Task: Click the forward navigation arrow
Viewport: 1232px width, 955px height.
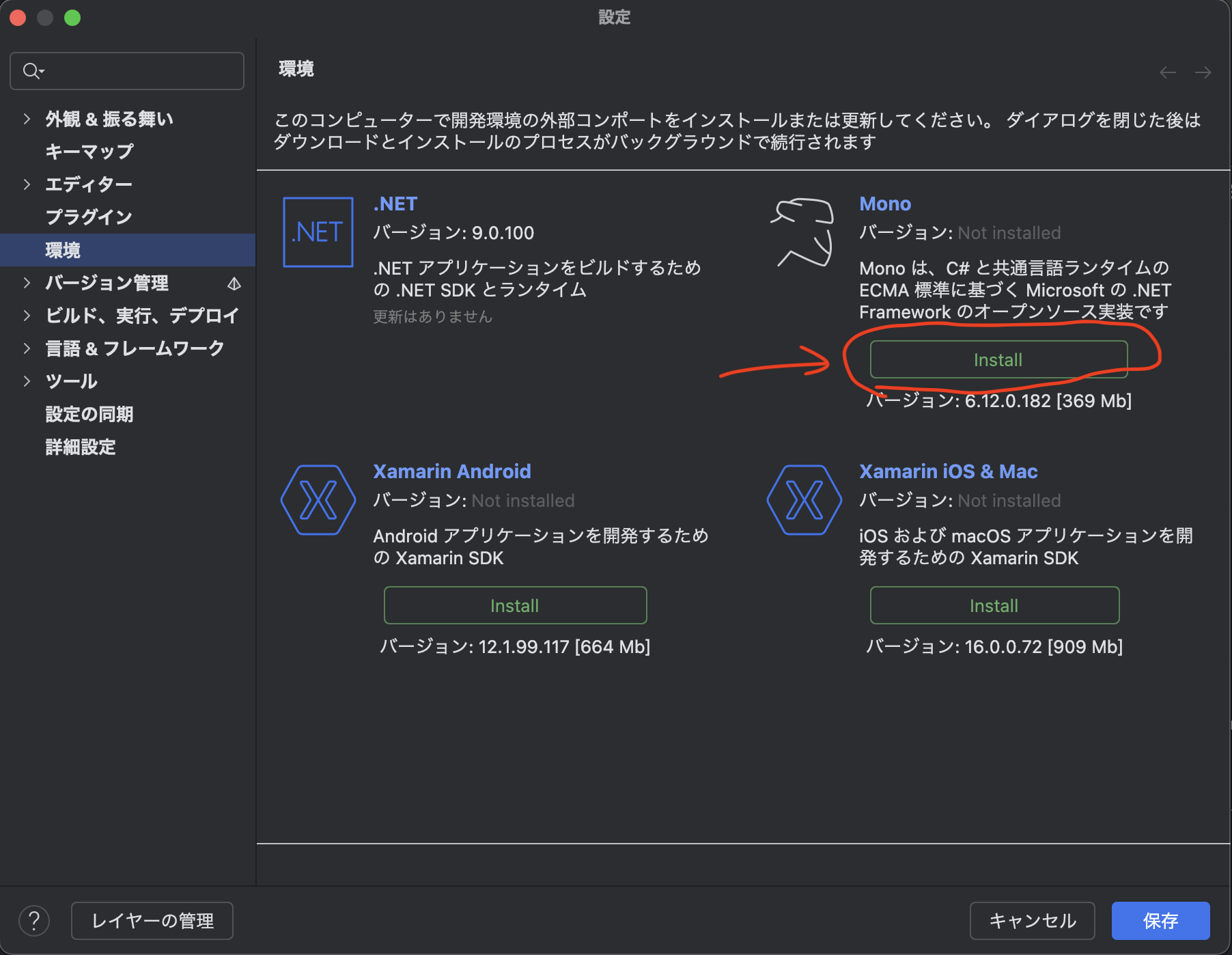Action: tap(1201, 72)
